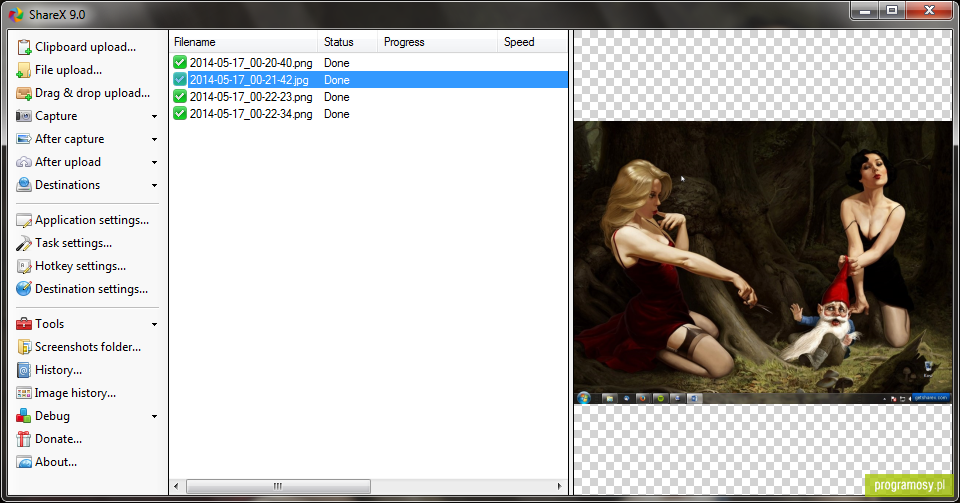
Task: Open Screenshots folder
Action: (x=88, y=347)
